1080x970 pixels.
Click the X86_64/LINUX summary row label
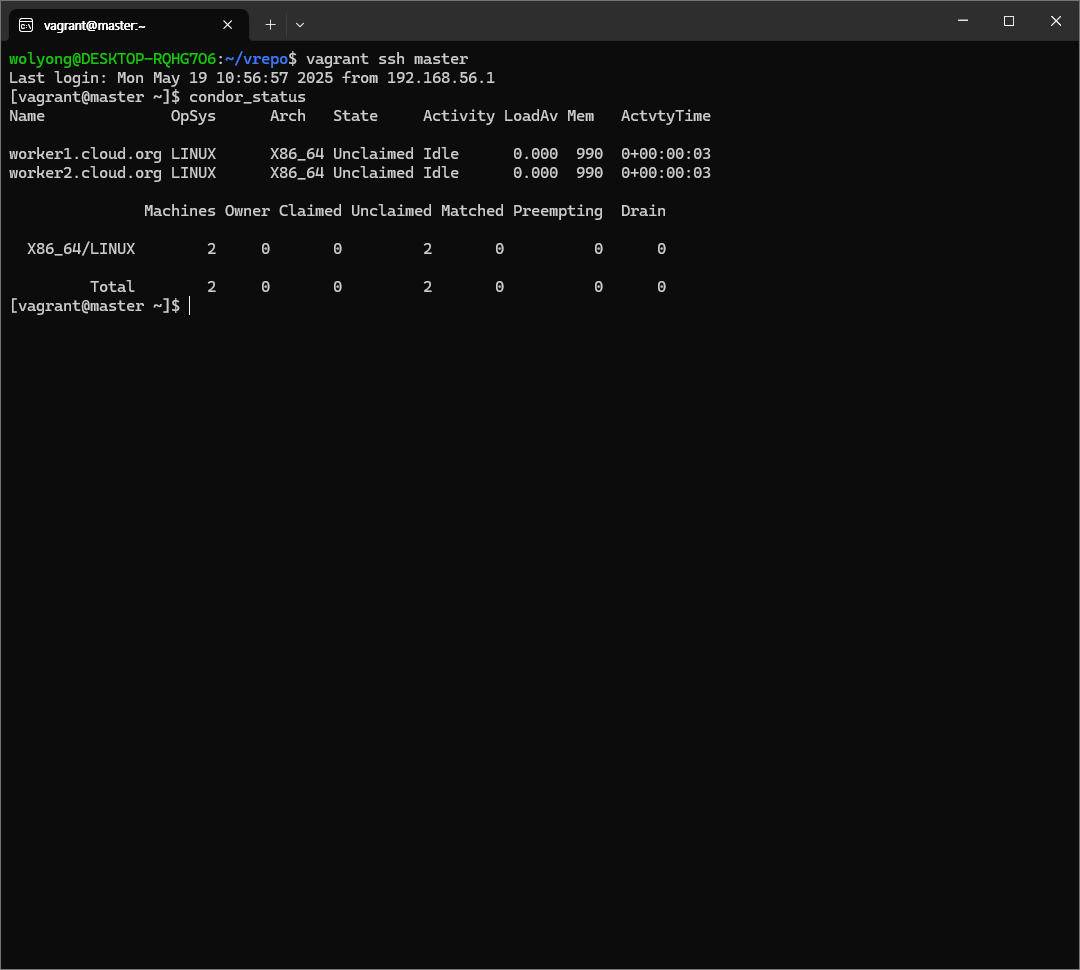click(81, 249)
